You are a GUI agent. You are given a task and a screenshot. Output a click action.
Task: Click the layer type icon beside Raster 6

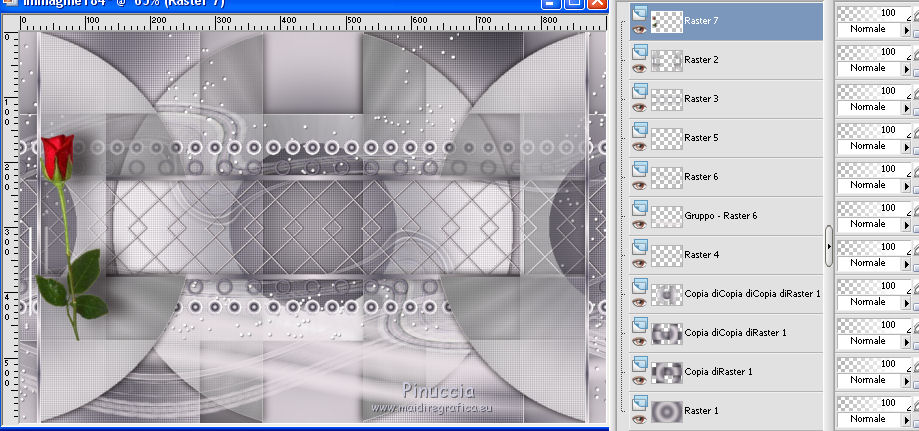(640, 169)
